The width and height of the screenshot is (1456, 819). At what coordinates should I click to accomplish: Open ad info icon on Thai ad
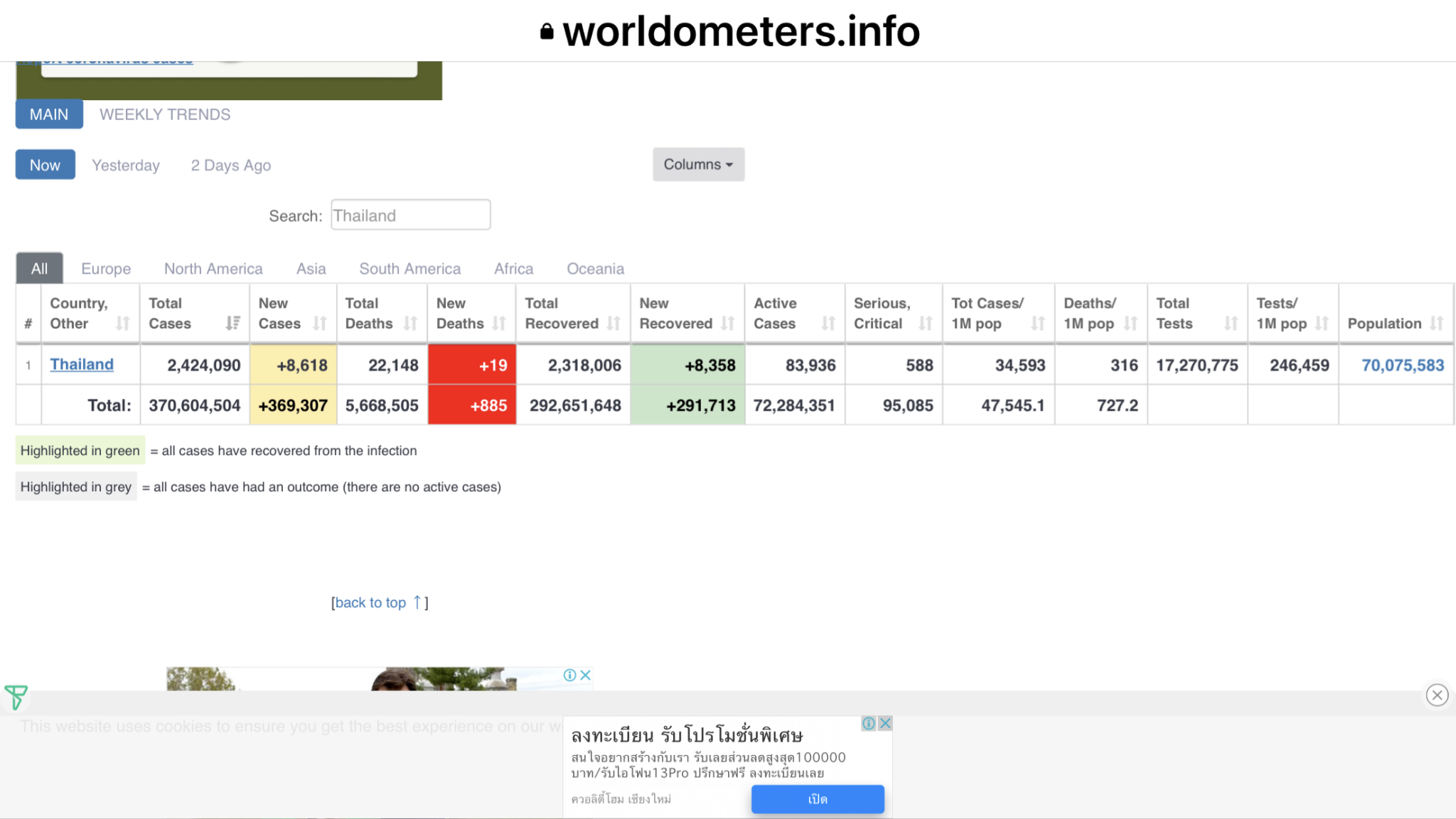pyautogui.click(x=869, y=723)
